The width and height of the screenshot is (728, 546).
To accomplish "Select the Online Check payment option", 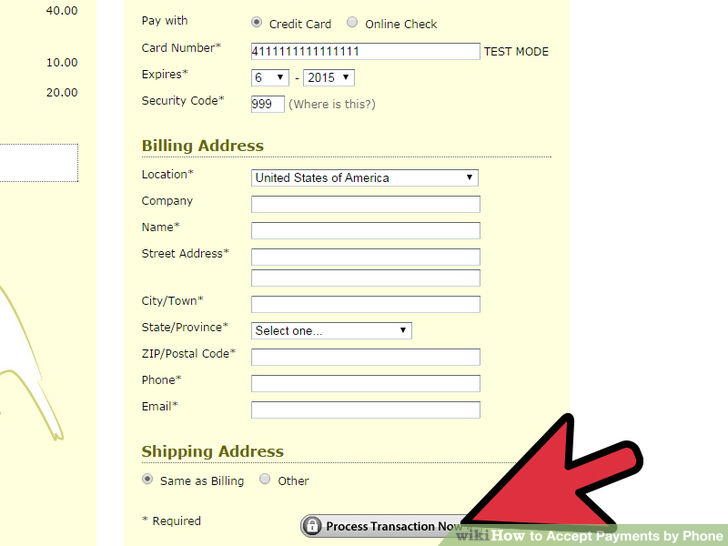I will pyautogui.click(x=352, y=22).
